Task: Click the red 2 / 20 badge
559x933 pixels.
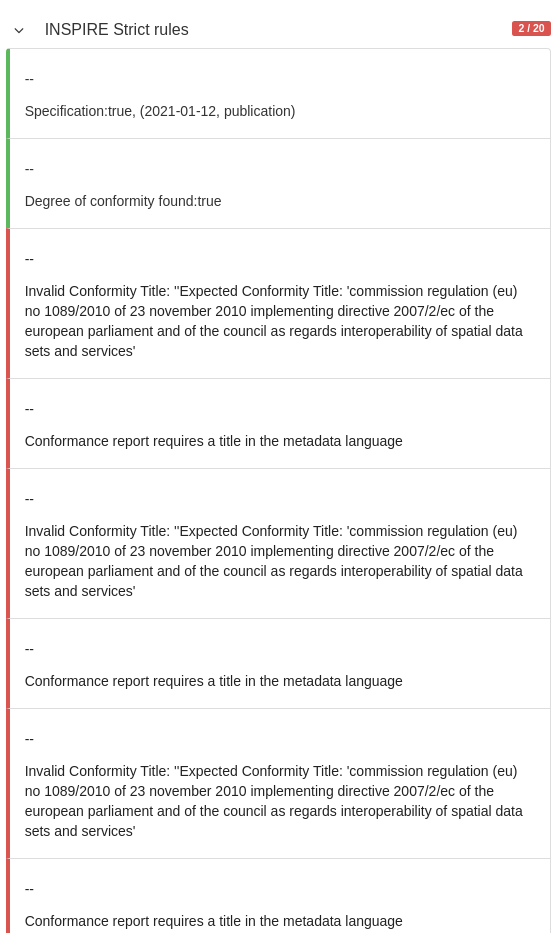Action: click(x=531, y=28)
